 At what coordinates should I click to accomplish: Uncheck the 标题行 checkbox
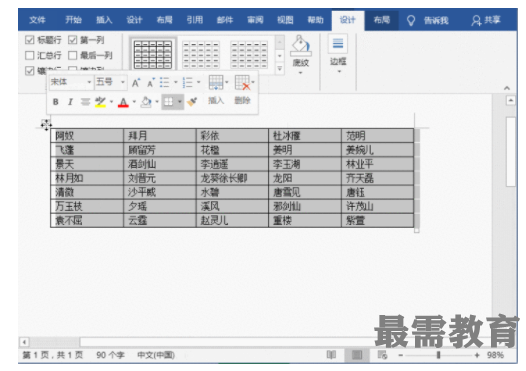pyautogui.click(x=30, y=40)
